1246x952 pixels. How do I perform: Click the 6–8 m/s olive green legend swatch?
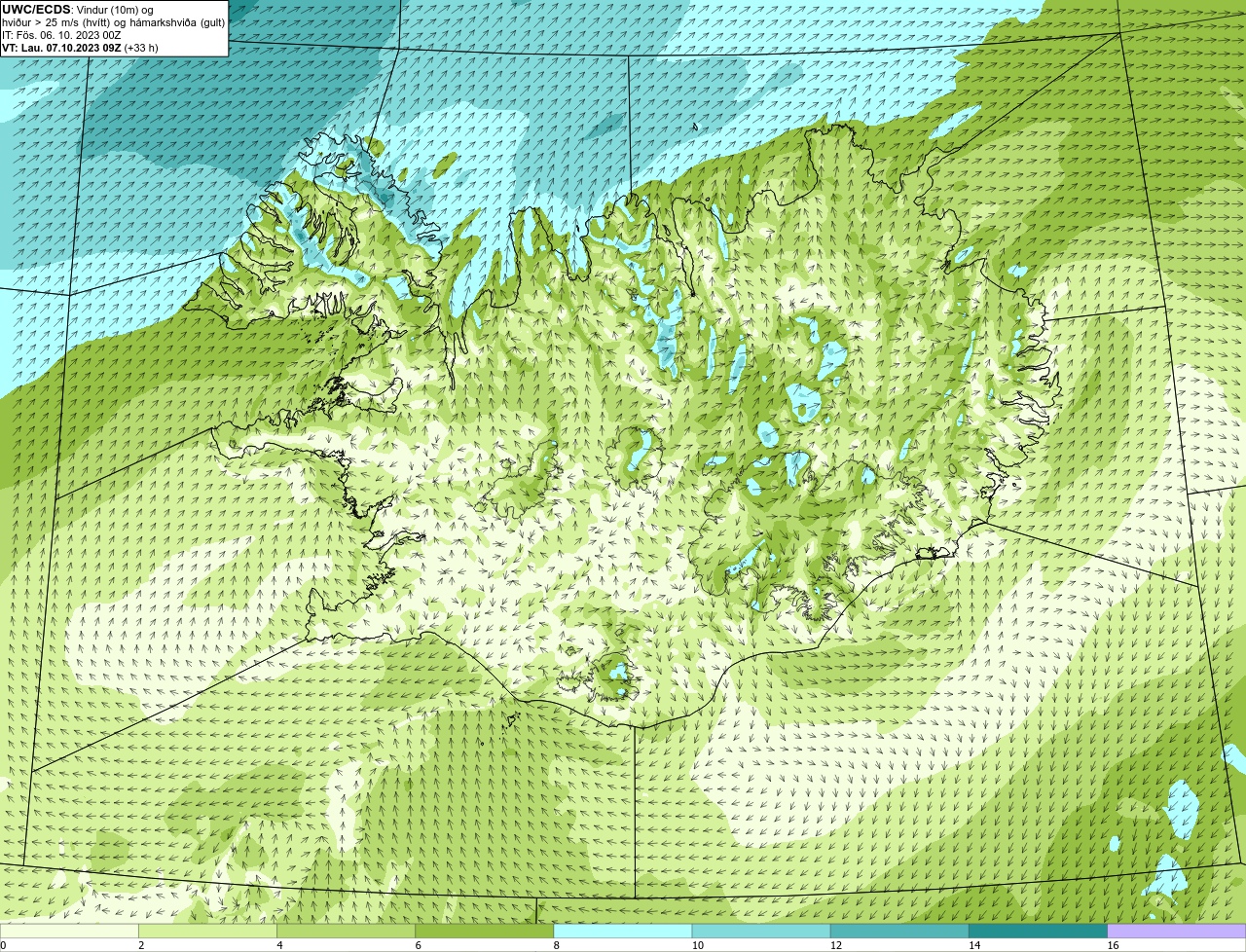click(x=485, y=932)
